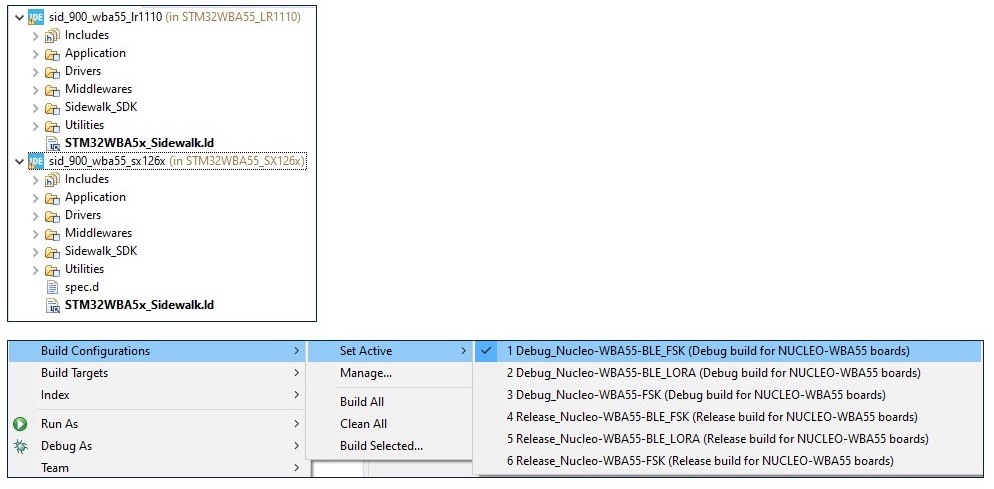Click Utilities folder icon in sx126x project
The image size is (994, 489).
(52, 269)
